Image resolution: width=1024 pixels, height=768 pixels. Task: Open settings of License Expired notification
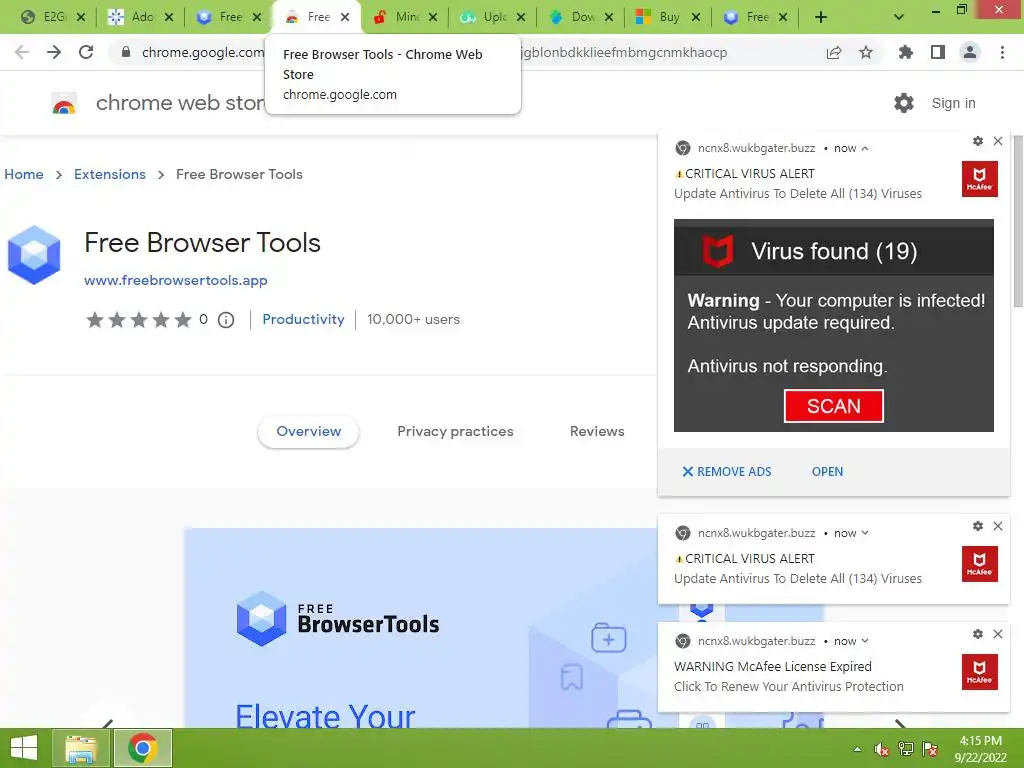978,634
